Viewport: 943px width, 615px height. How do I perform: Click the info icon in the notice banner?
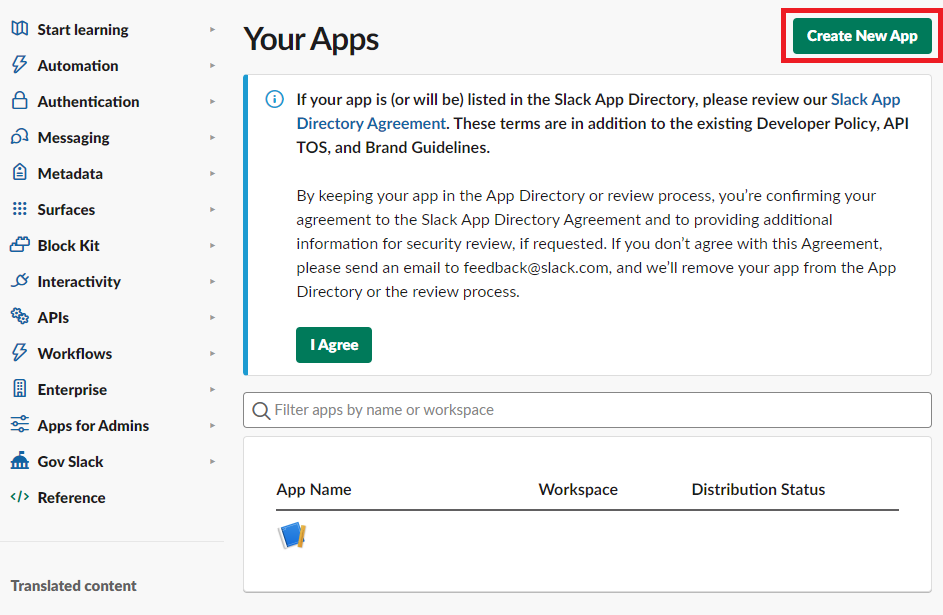[274, 99]
